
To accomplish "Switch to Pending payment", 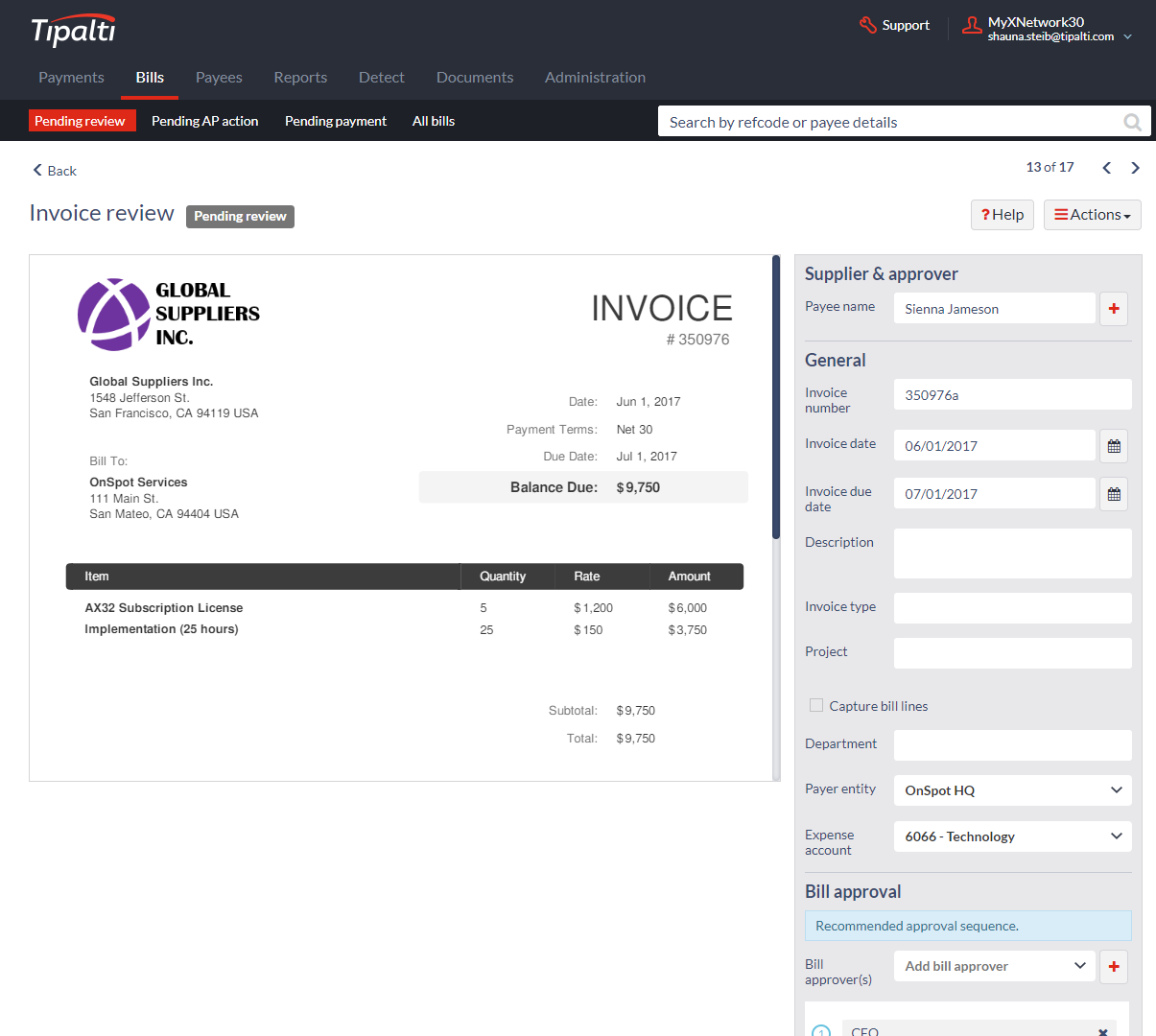I will tap(336, 121).
